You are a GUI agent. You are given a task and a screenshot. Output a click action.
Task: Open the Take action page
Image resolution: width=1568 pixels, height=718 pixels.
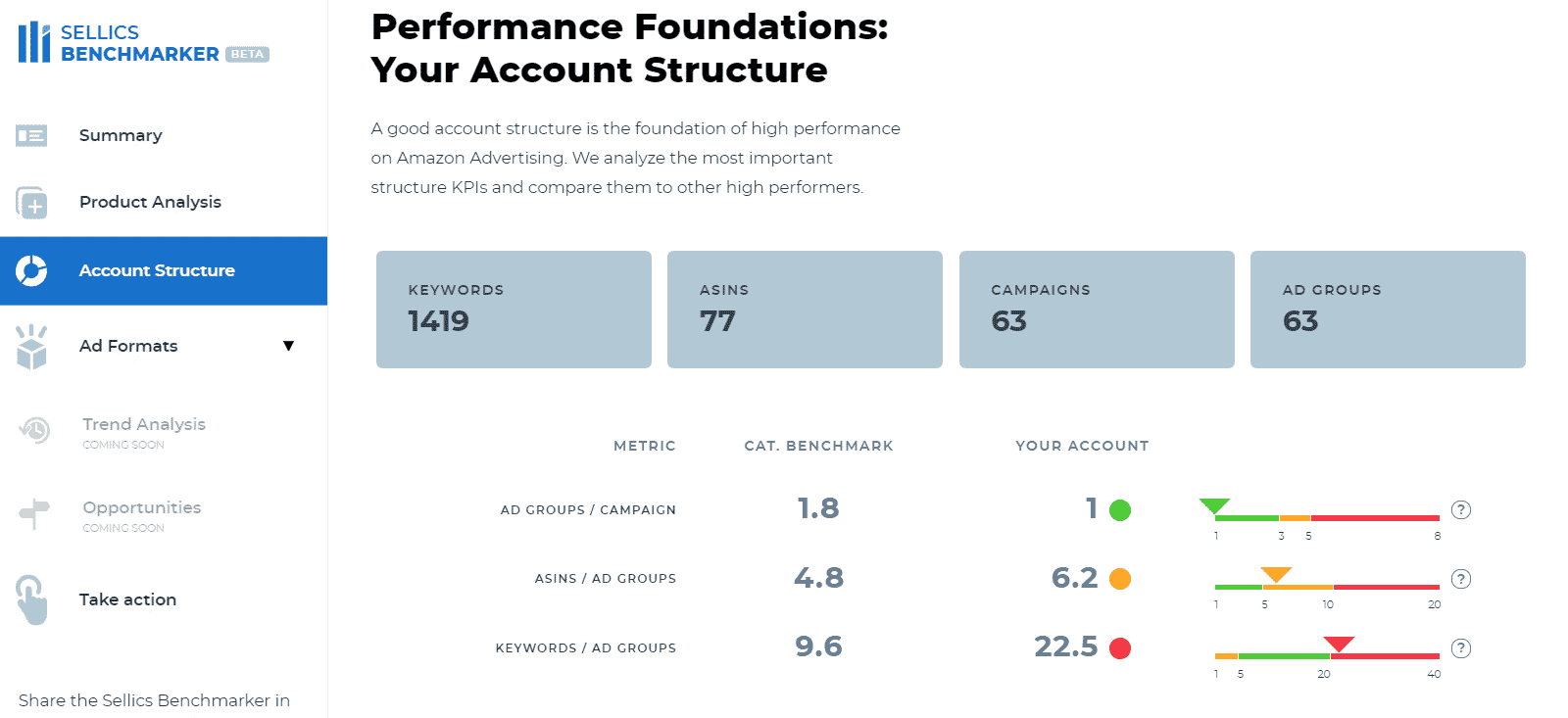[x=127, y=599]
